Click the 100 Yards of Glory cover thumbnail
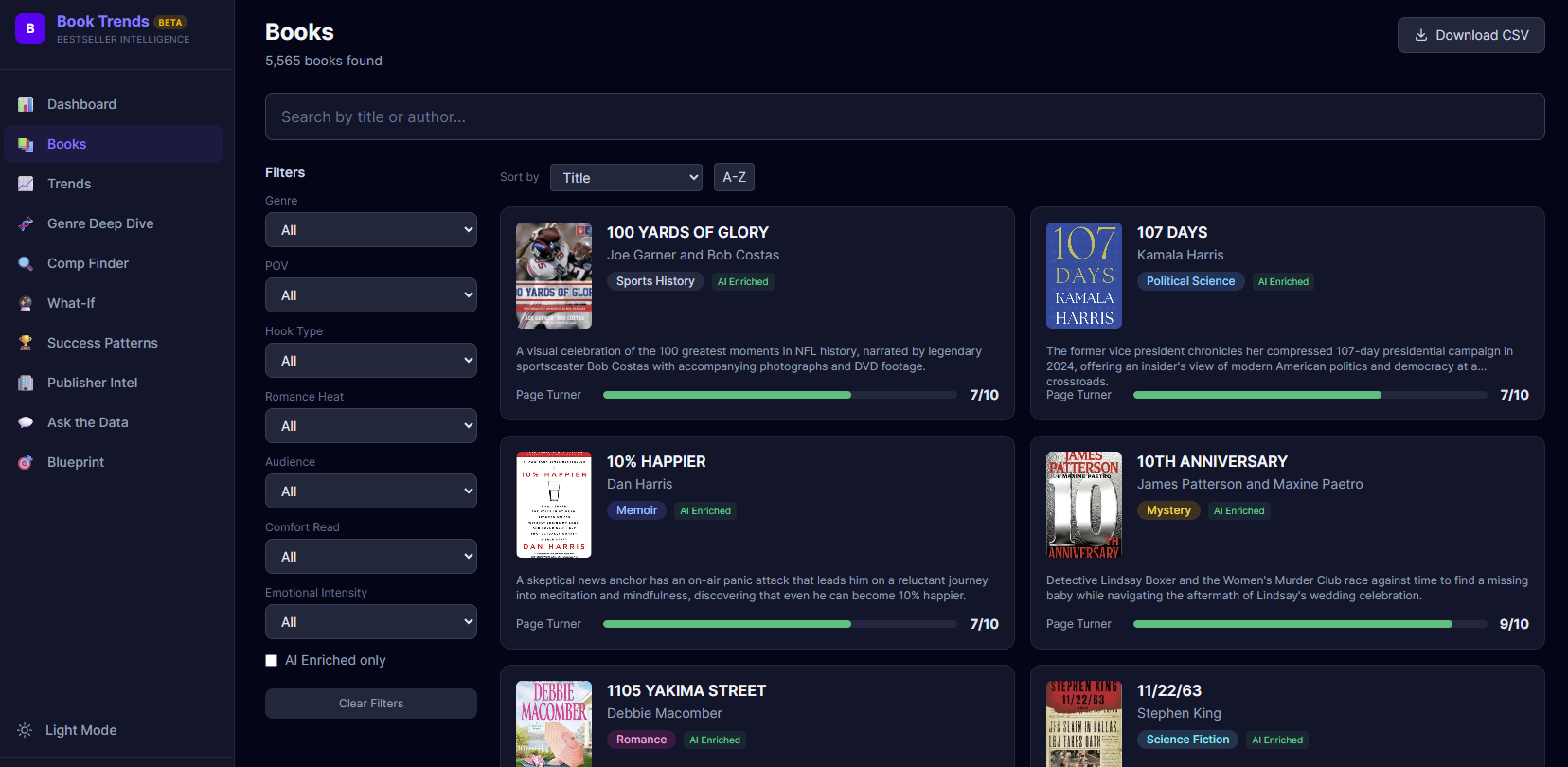Viewport: 1568px width, 767px height. click(554, 276)
